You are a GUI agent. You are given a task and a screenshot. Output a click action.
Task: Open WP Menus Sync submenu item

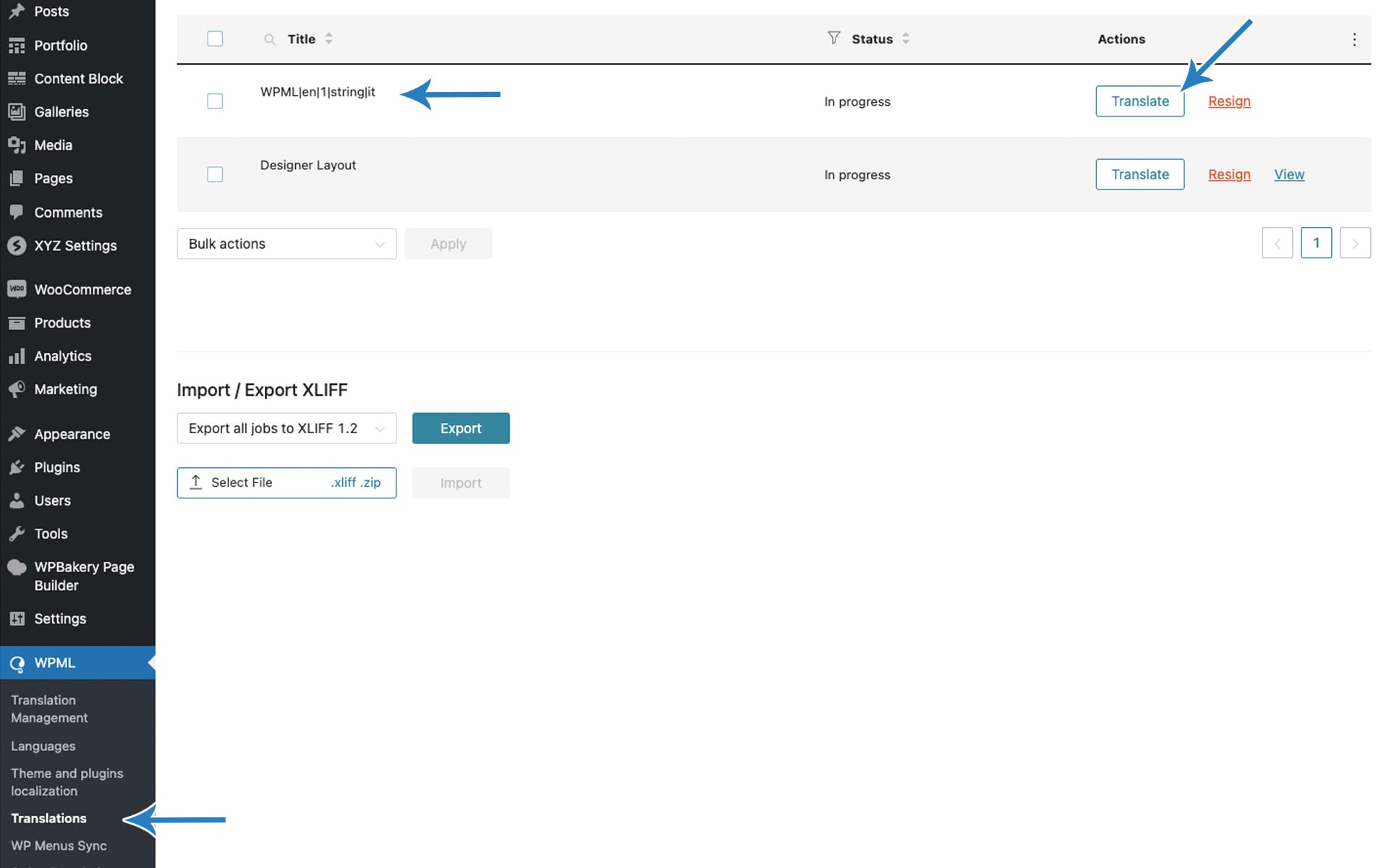[59, 846]
